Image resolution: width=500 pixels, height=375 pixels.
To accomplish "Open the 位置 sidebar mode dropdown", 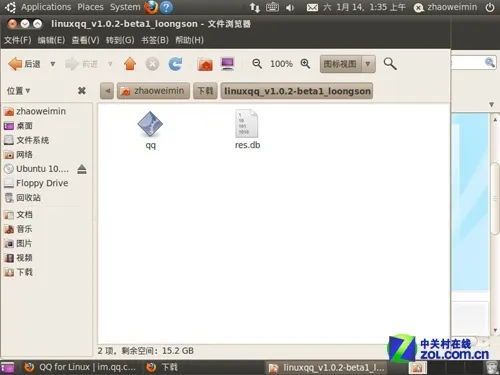I will coord(18,91).
